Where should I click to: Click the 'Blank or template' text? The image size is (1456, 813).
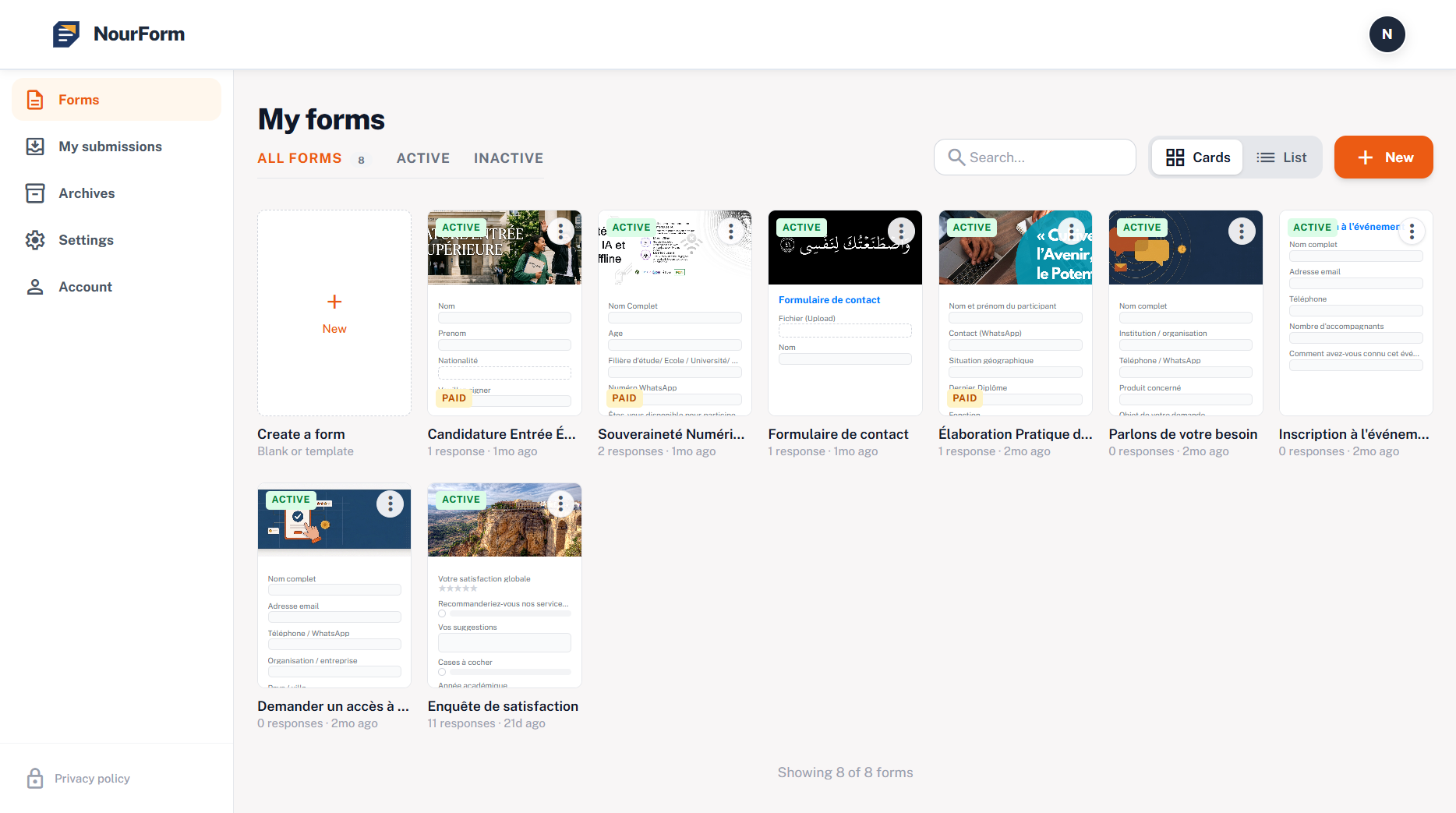point(306,451)
